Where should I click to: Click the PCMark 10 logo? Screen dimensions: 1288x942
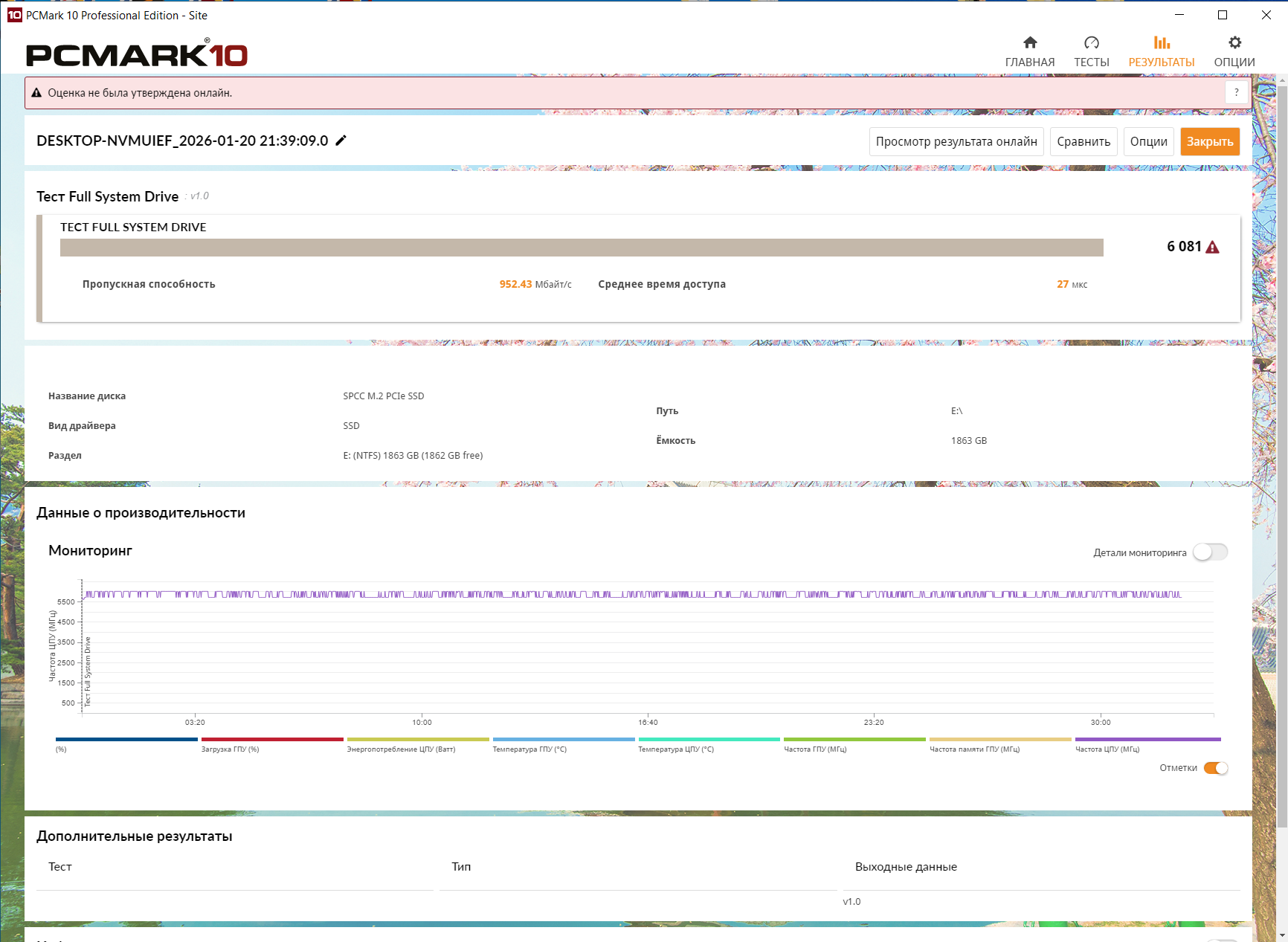[137, 54]
